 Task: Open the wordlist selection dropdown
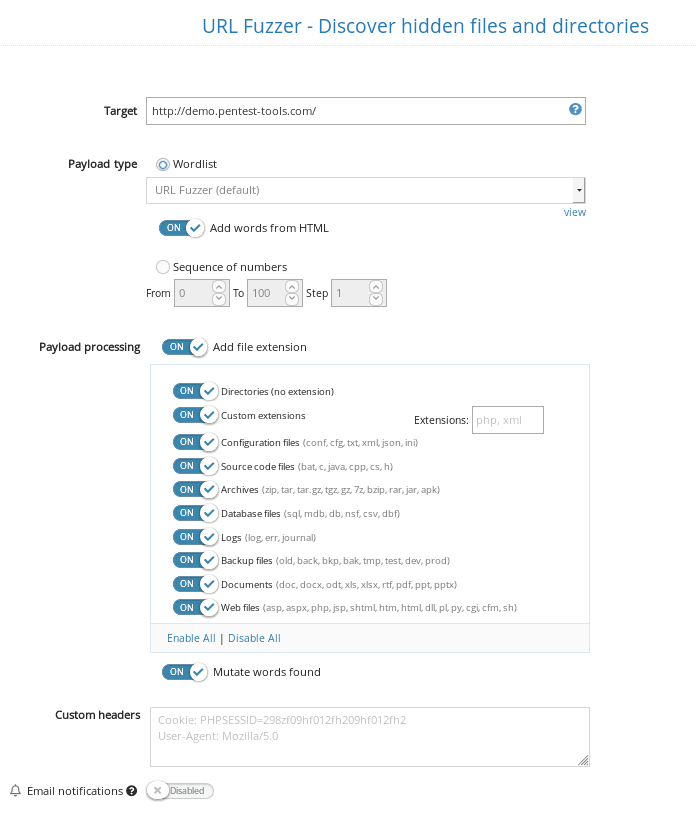pyautogui.click(x=365, y=189)
